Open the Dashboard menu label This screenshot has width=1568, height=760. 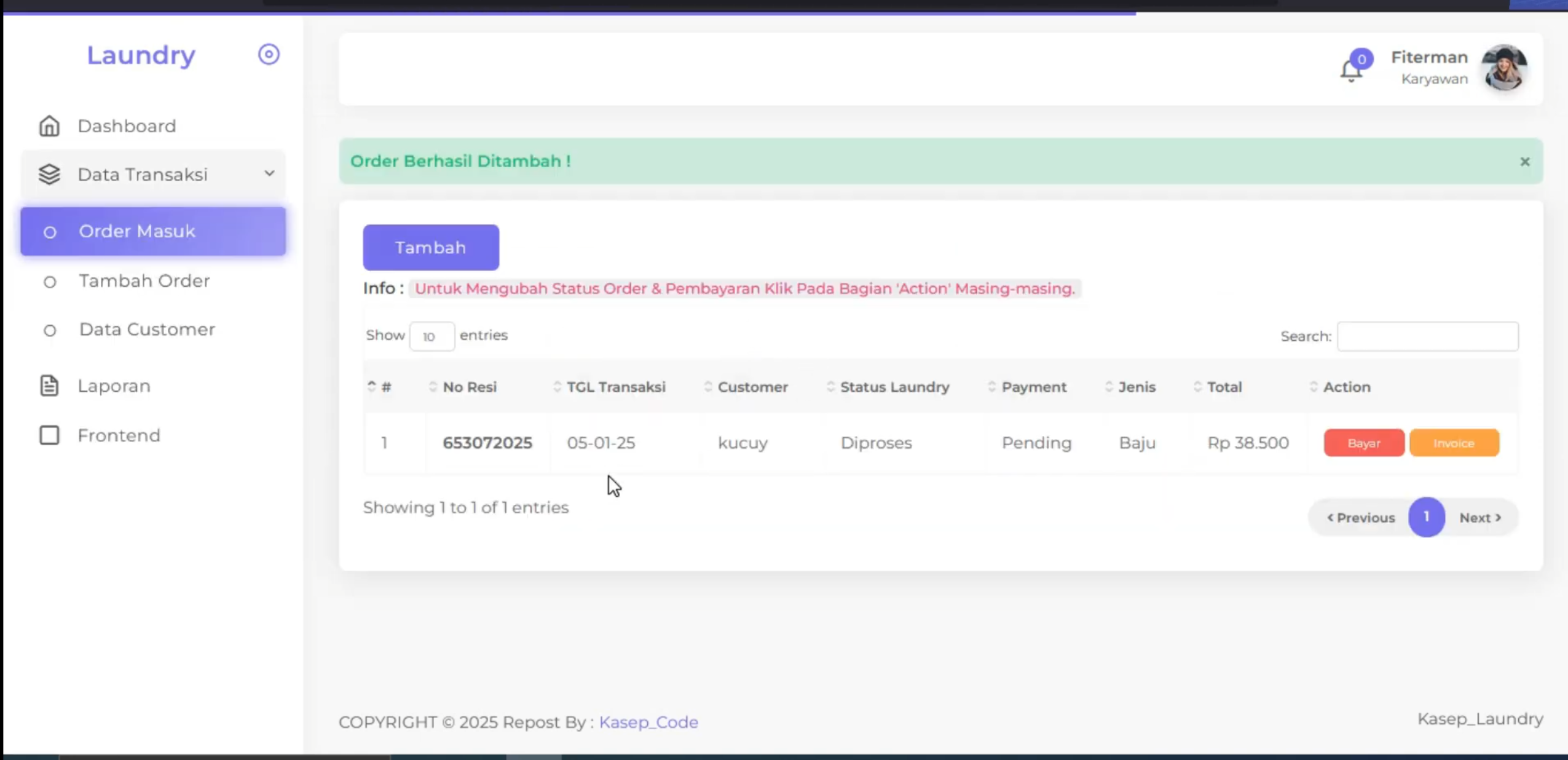[127, 126]
